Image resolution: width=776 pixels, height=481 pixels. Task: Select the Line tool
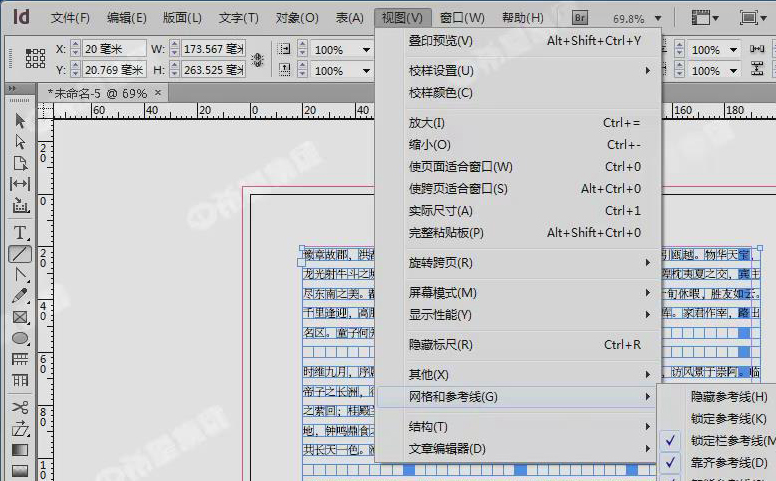tap(20, 254)
